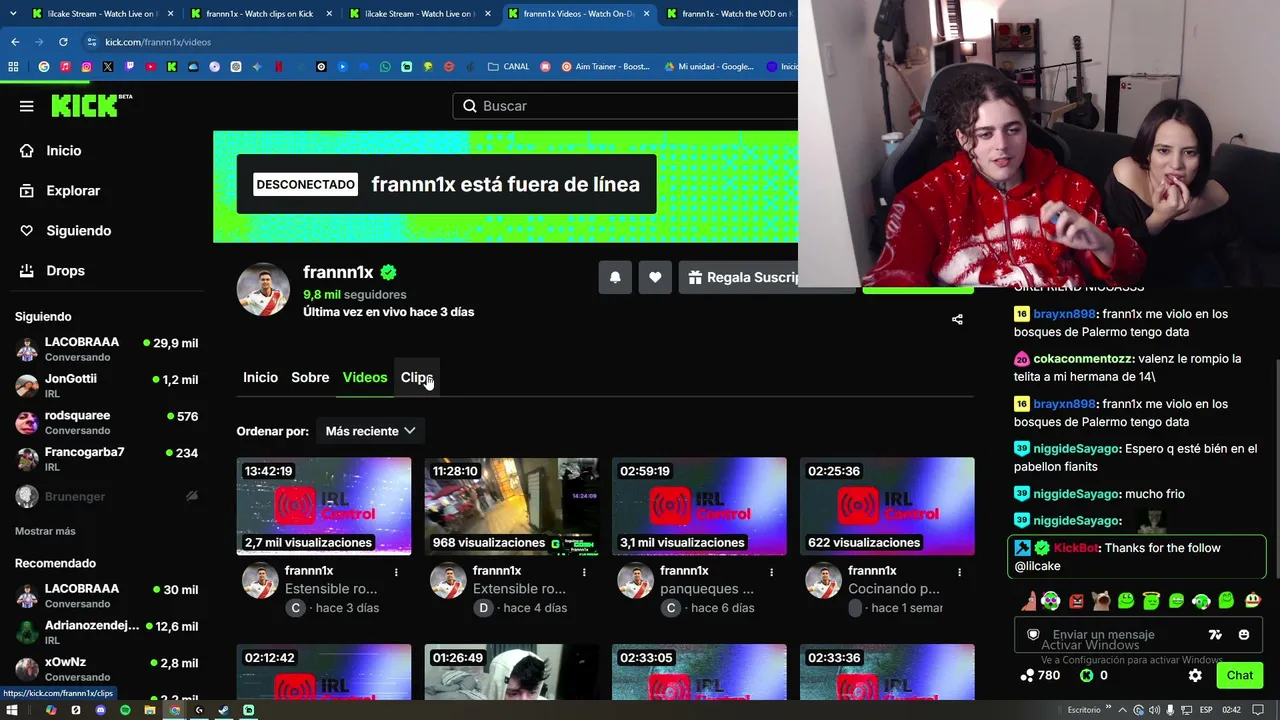The height and width of the screenshot is (720, 1280).
Task: Open the 13:42:19 video thumbnail
Action: (x=324, y=506)
